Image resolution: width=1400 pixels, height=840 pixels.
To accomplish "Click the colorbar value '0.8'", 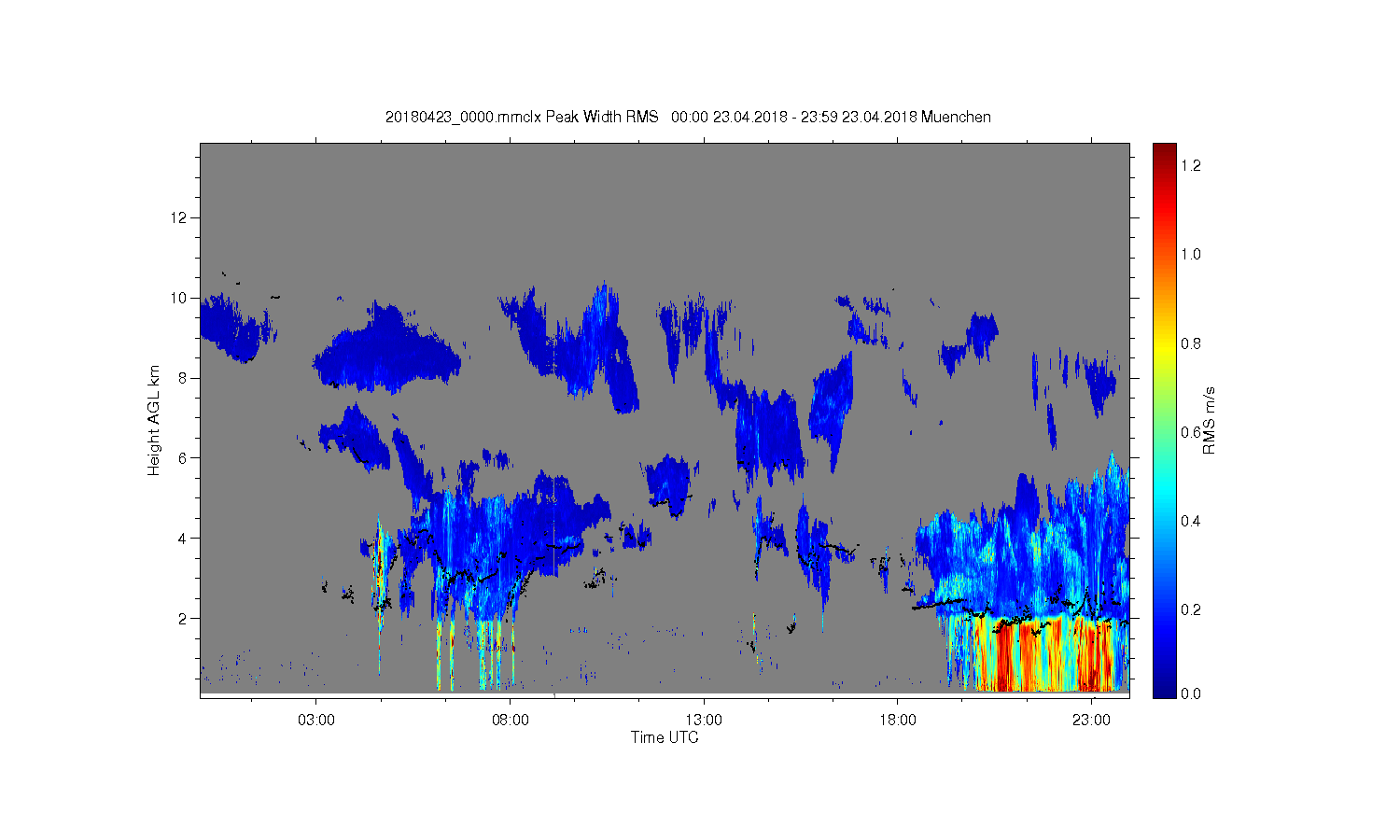I will pyautogui.click(x=1191, y=343).
